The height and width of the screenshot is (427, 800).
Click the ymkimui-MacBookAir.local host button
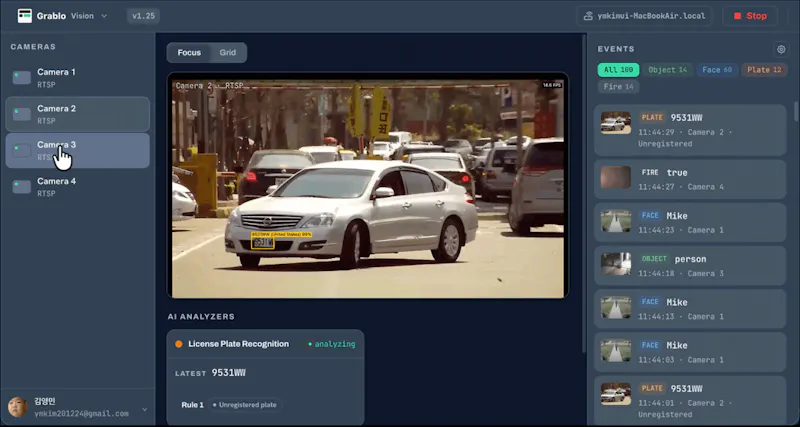pyautogui.click(x=646, y=16)
